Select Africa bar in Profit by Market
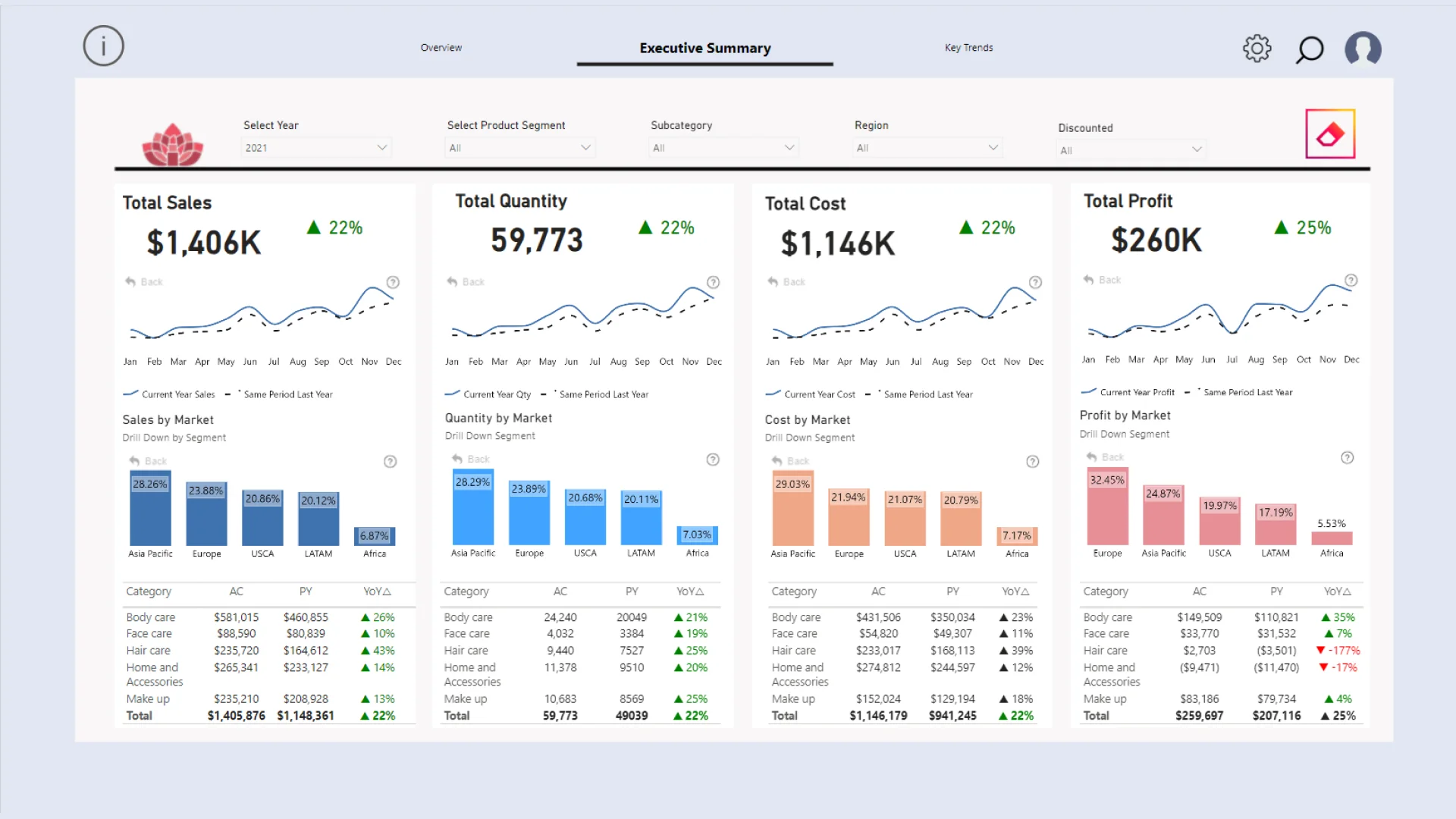The image size is (1456, 819). [x=1332, y=538]
